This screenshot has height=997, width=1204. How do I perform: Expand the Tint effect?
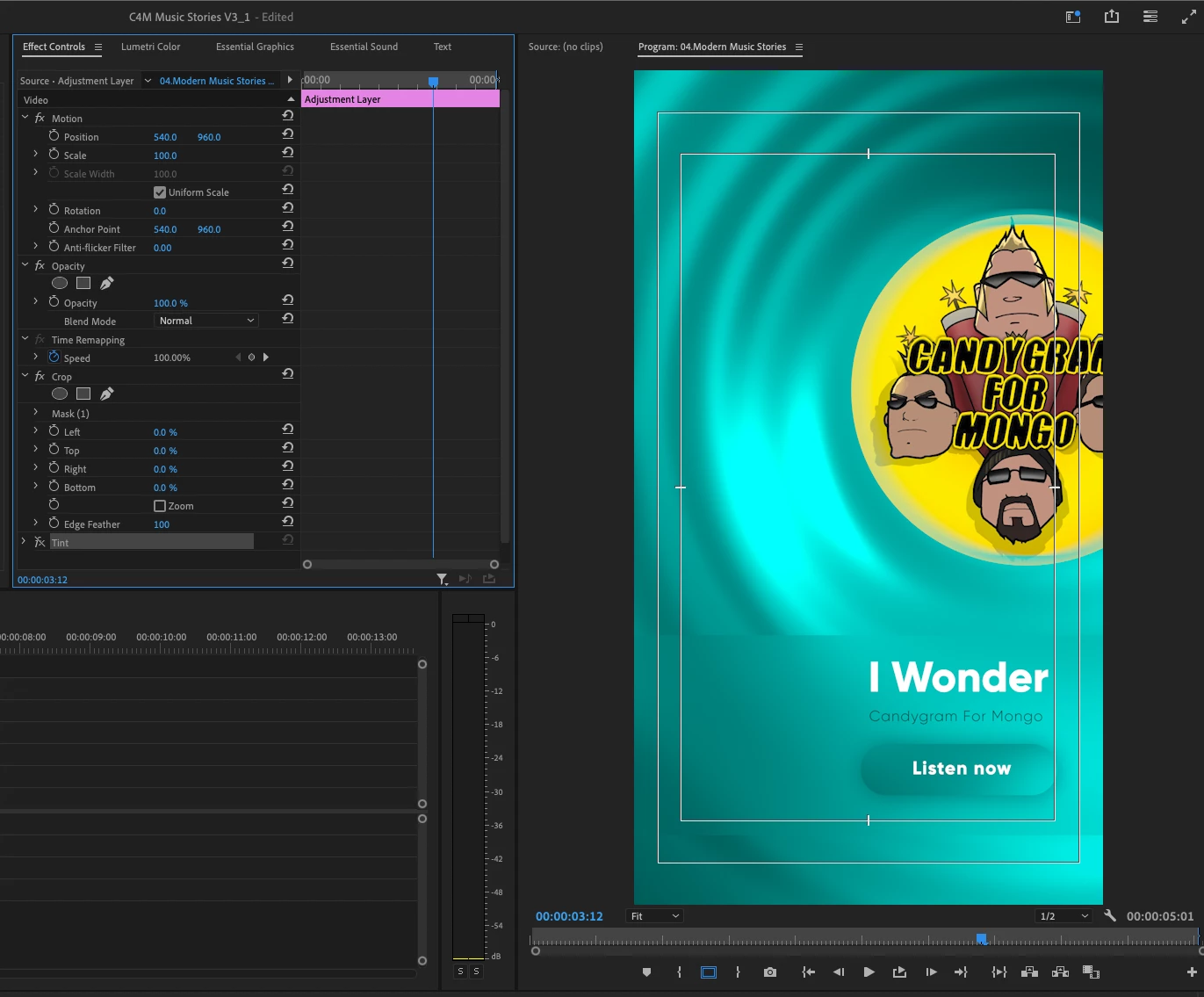[x=24, y=541]
